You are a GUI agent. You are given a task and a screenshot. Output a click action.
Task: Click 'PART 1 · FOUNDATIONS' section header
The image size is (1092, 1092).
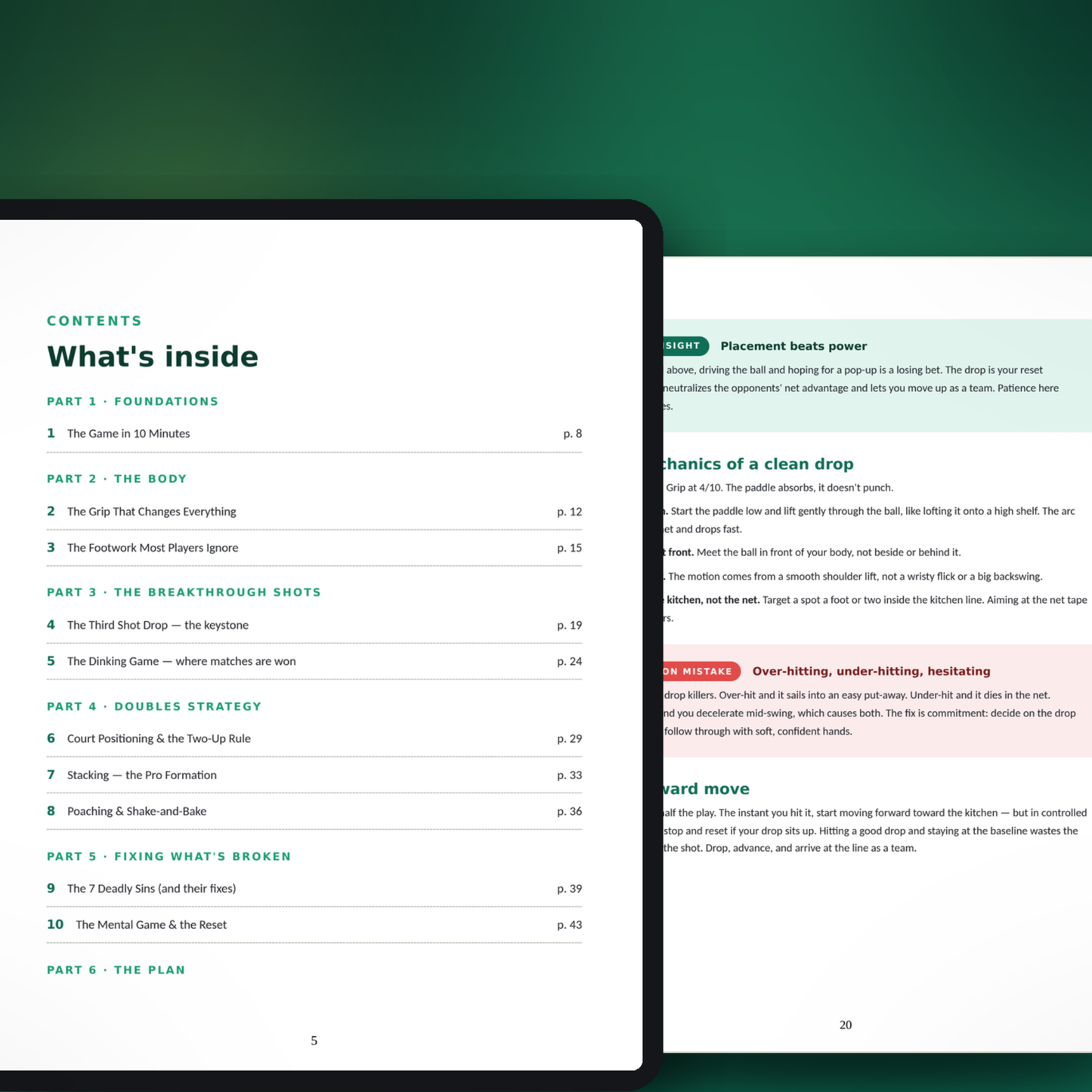(x=133, y=401)
